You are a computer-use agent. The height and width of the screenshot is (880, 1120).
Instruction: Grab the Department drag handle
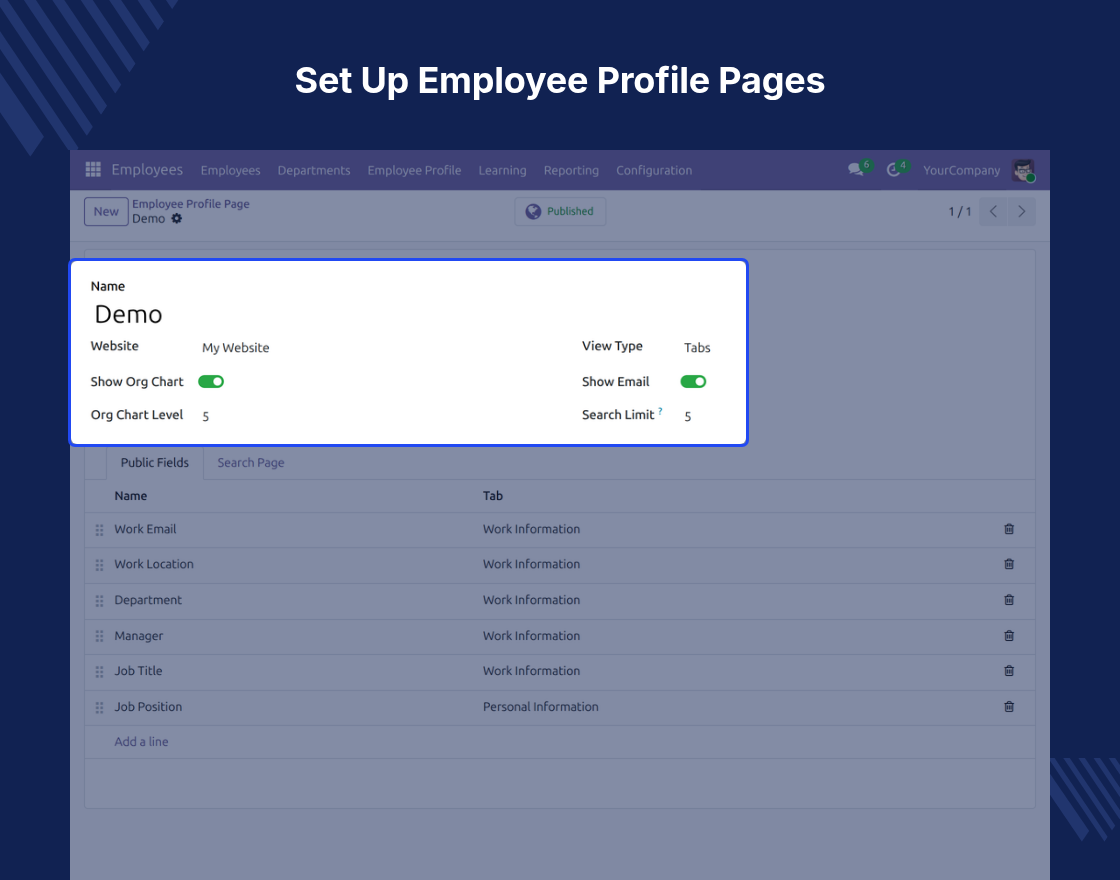point(99,601)
